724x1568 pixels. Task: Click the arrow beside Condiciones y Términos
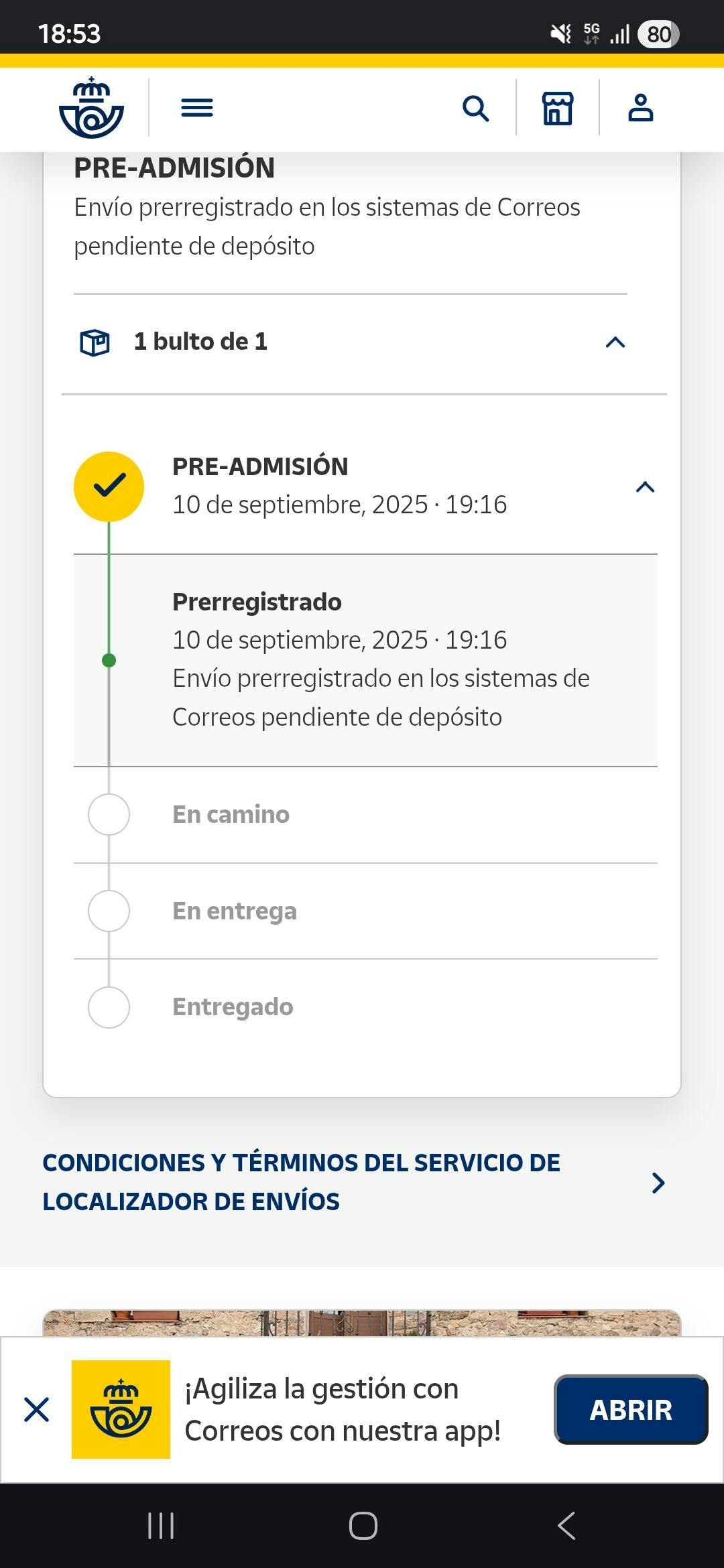click(658, 1183)
